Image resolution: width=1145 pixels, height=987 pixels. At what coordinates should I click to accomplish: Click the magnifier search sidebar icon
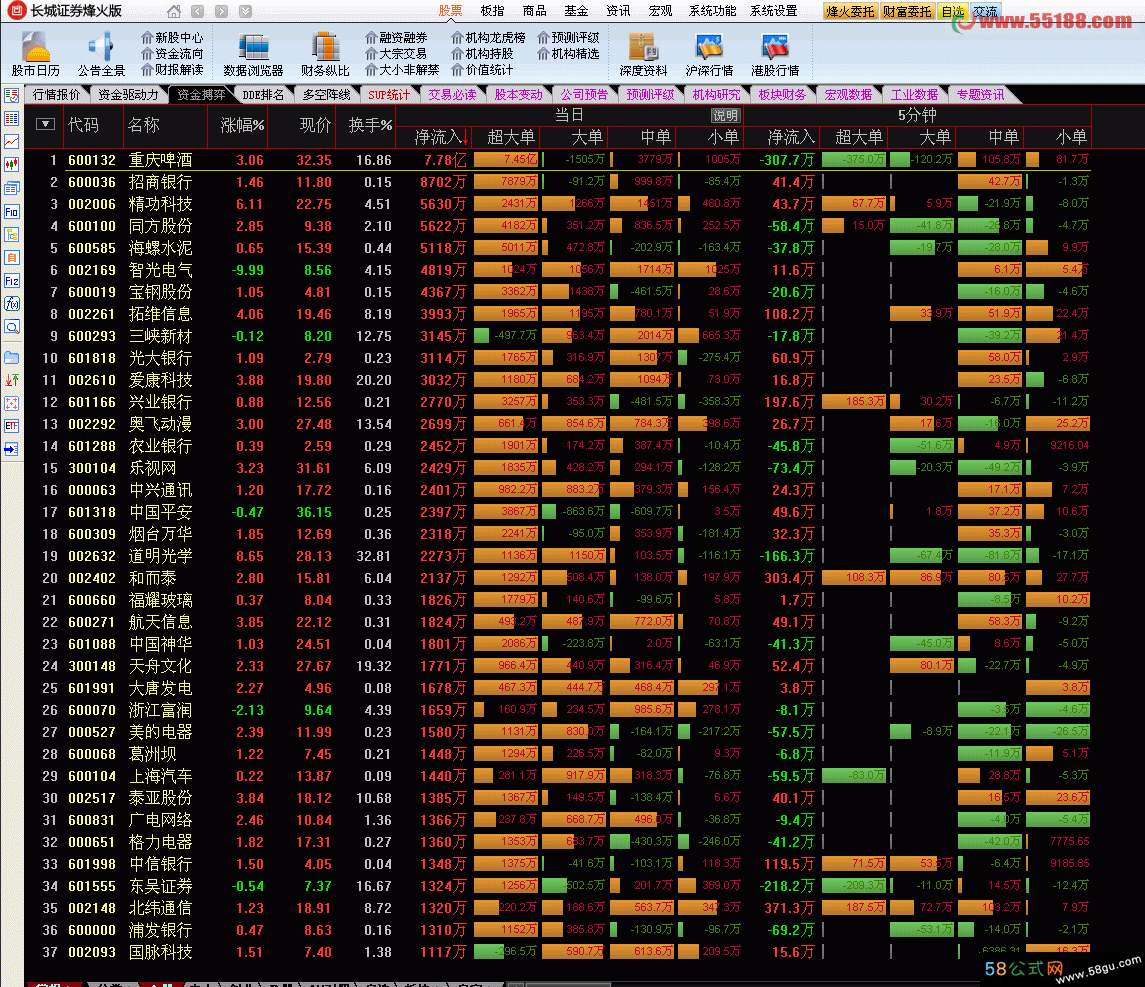(x=12, y=326)
